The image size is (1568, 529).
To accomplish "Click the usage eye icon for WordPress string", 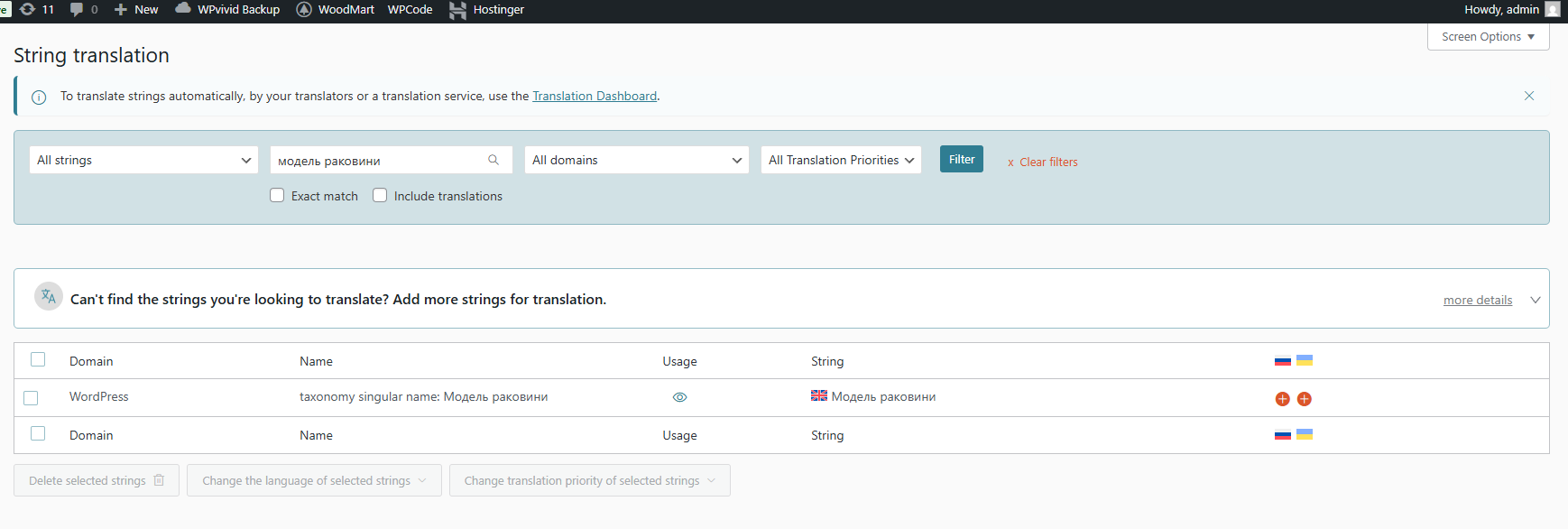I will 680,397.
